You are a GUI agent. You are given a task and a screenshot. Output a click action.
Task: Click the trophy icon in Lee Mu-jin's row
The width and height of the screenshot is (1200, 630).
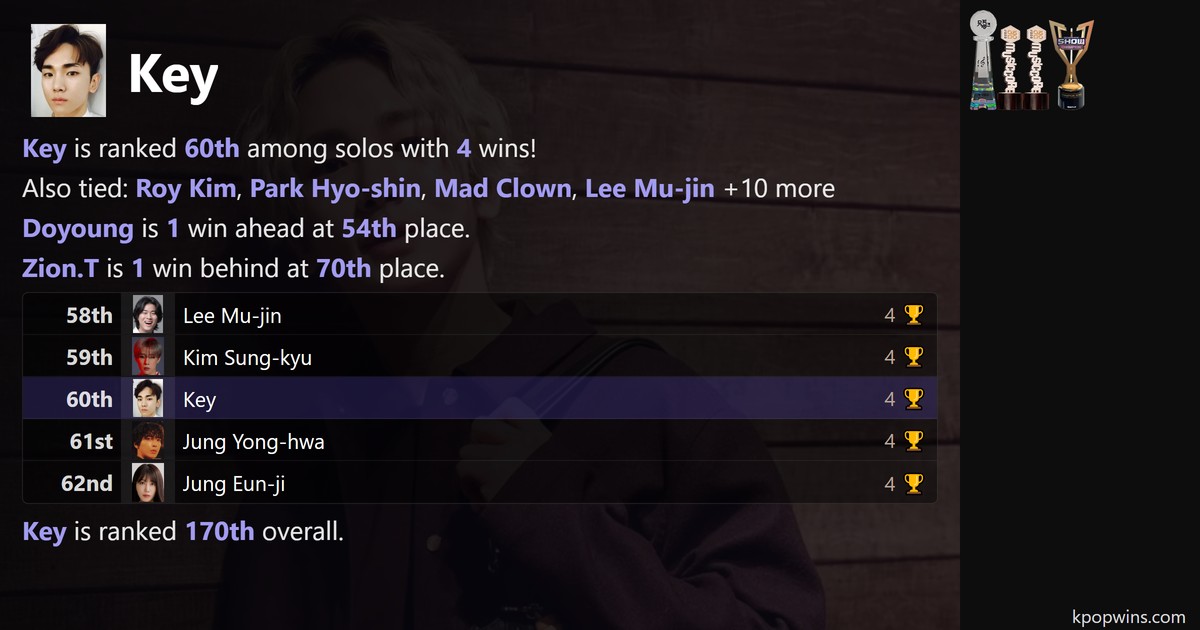point(913,316)
